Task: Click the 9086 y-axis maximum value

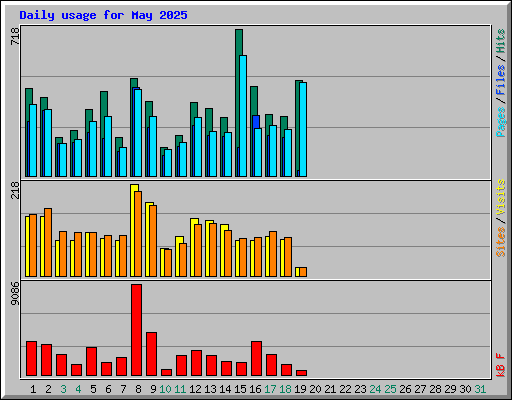Action: (15, 293)
